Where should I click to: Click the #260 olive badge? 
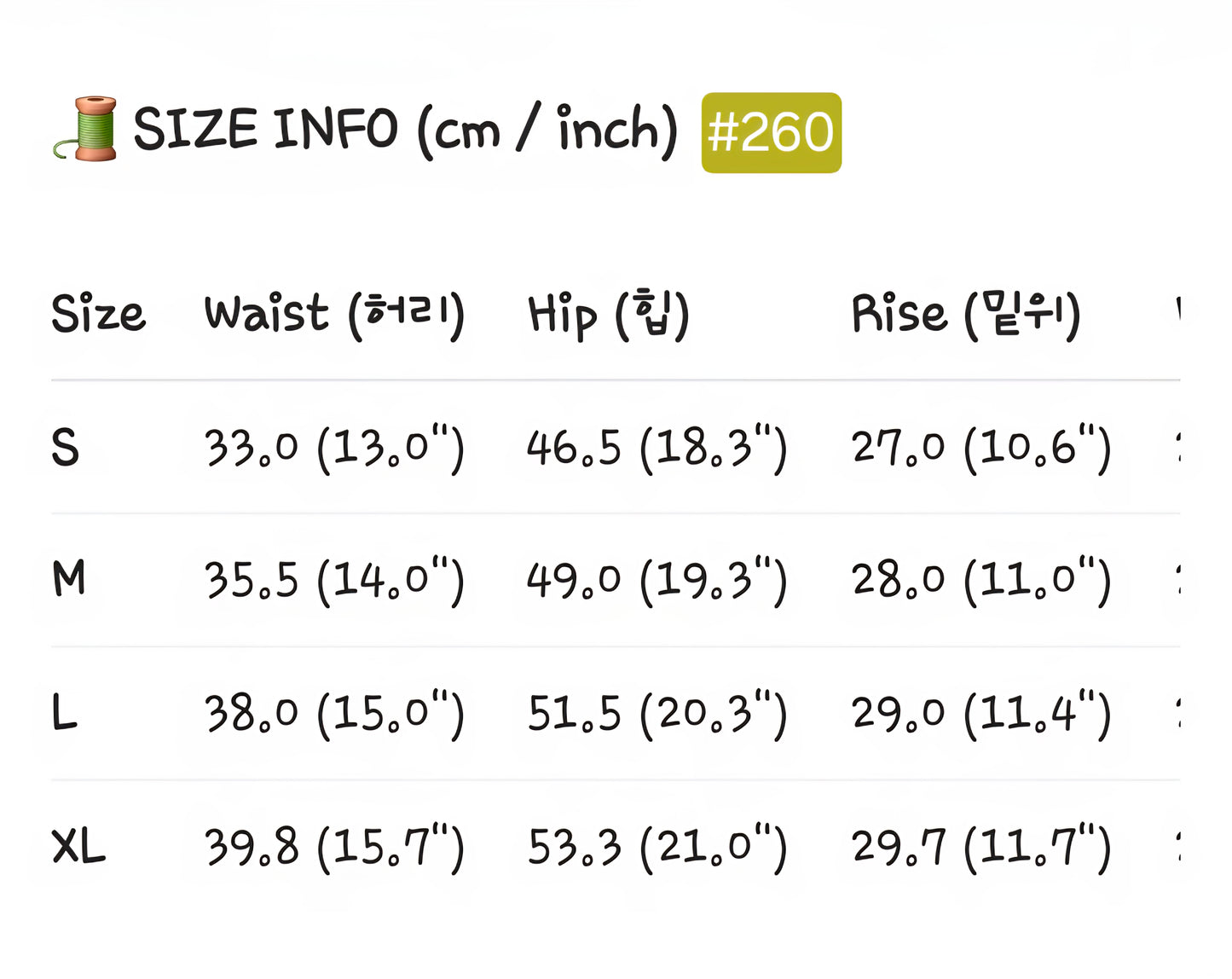click(771, 133)
